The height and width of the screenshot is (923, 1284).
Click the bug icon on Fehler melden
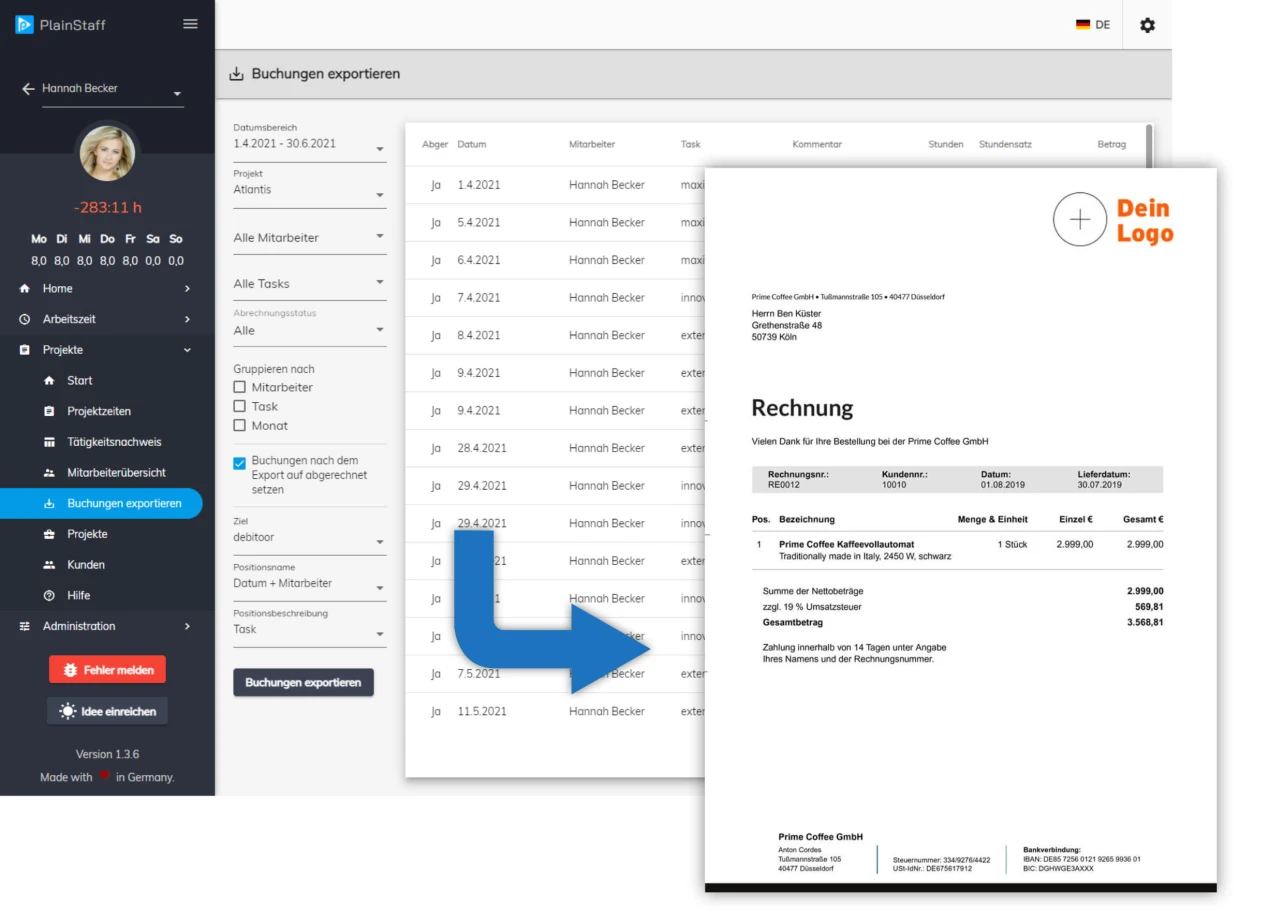click(70, 670)
